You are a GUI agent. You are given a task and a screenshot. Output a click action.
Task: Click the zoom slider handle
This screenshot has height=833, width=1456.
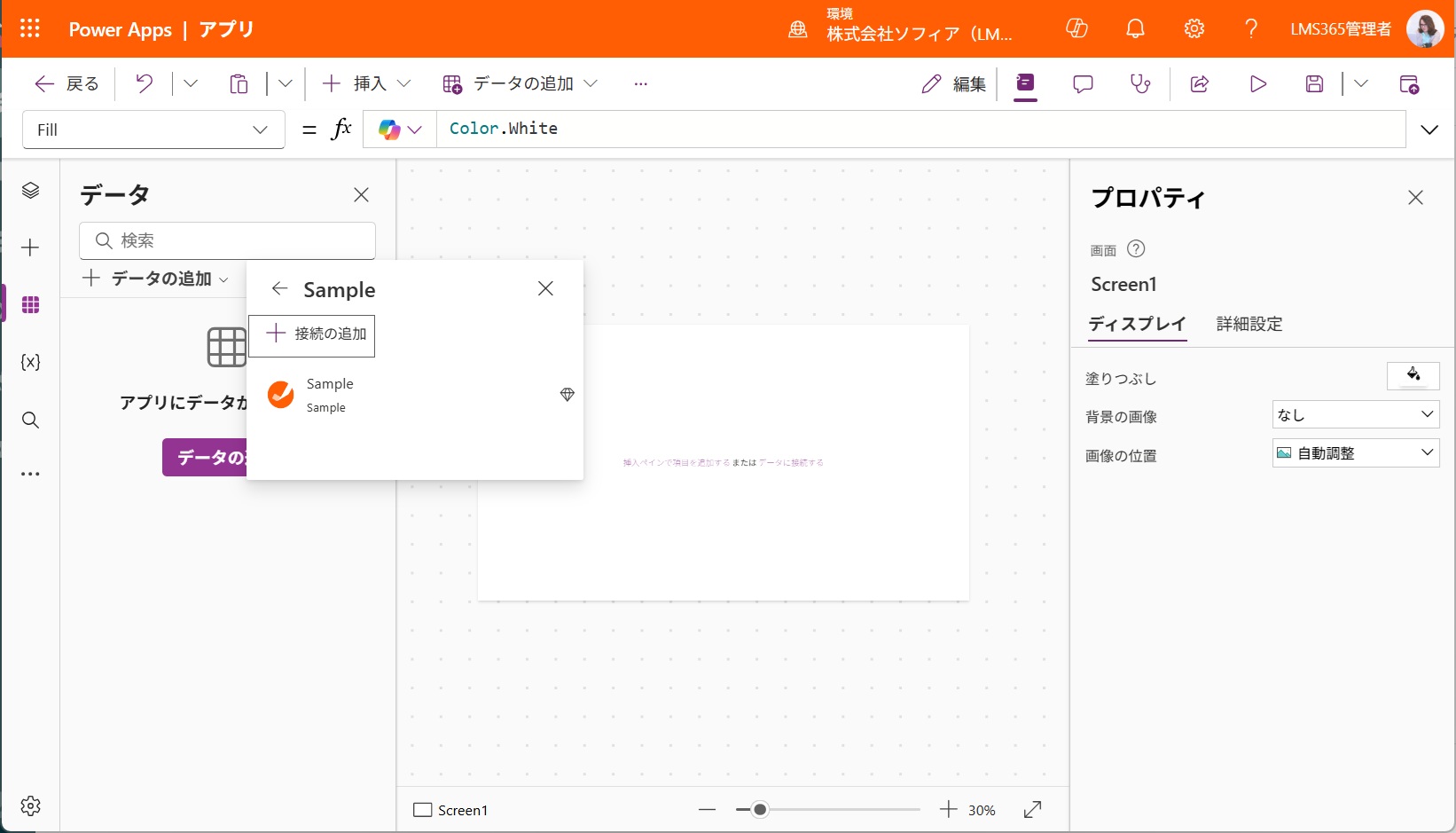[x=760, y=809]
